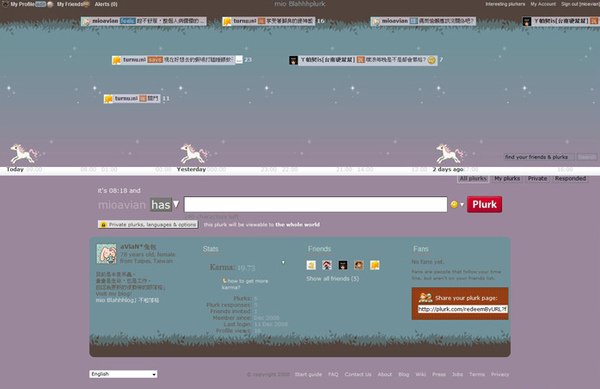600x389 pixels.
Task: Open FAQ footer link
Action: coord(333,374)
